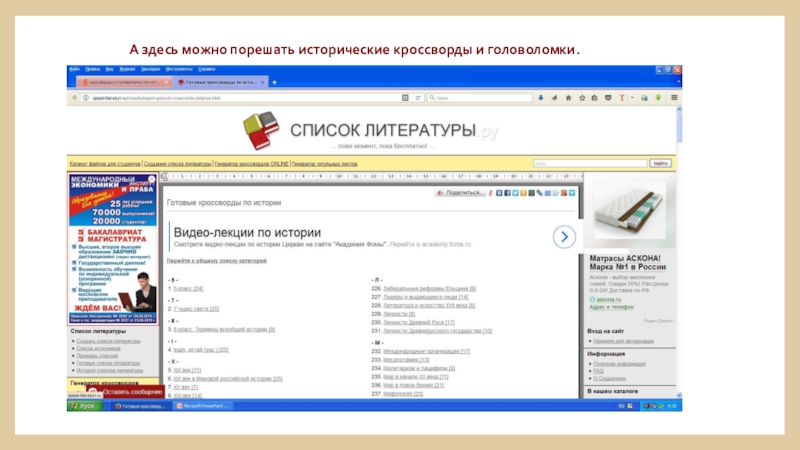Click the askona.ru ad link
Image resolution: width=800 pixels, height=450 pixels.
[609, 300]
